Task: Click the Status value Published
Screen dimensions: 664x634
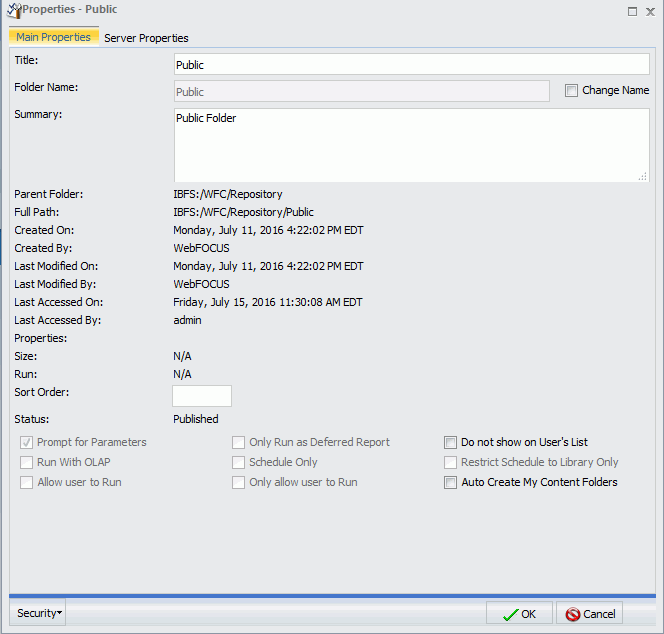Action: point(196,419)
